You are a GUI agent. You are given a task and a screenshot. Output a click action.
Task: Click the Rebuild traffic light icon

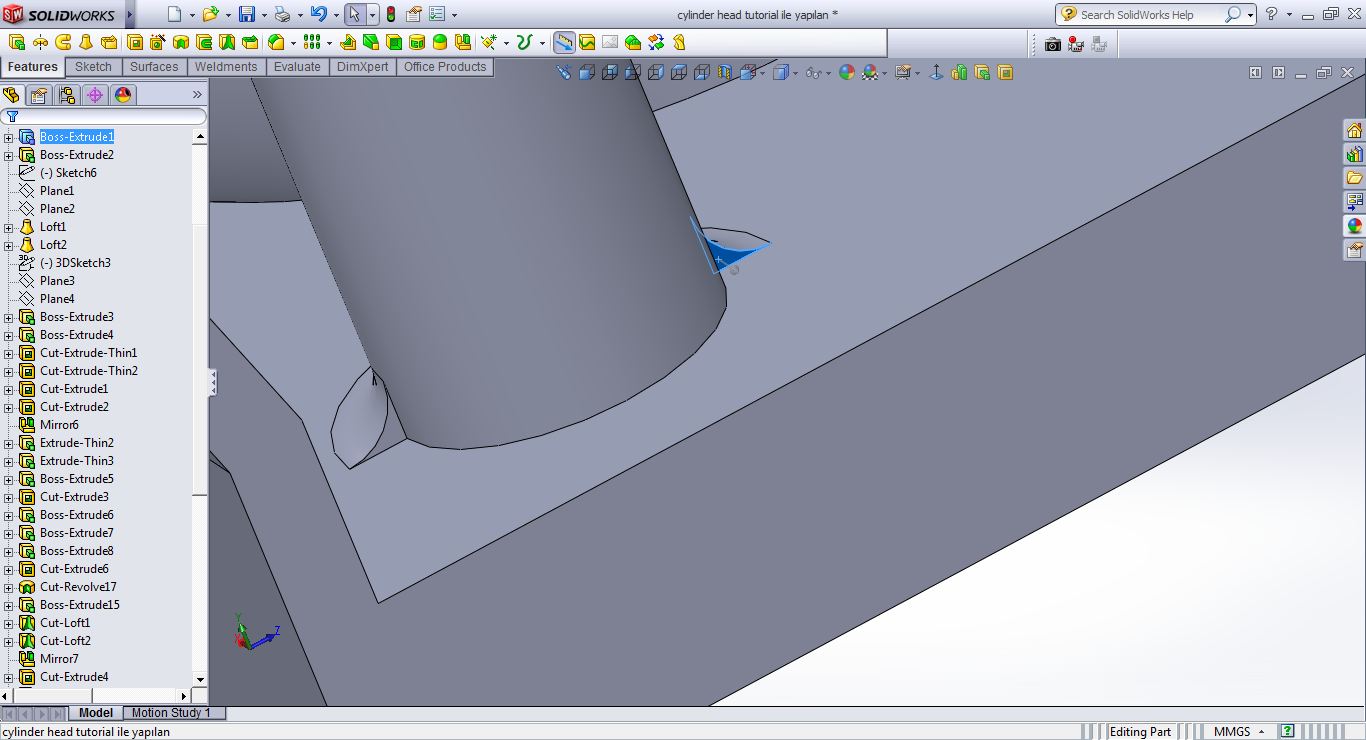[x=390, y=15]
